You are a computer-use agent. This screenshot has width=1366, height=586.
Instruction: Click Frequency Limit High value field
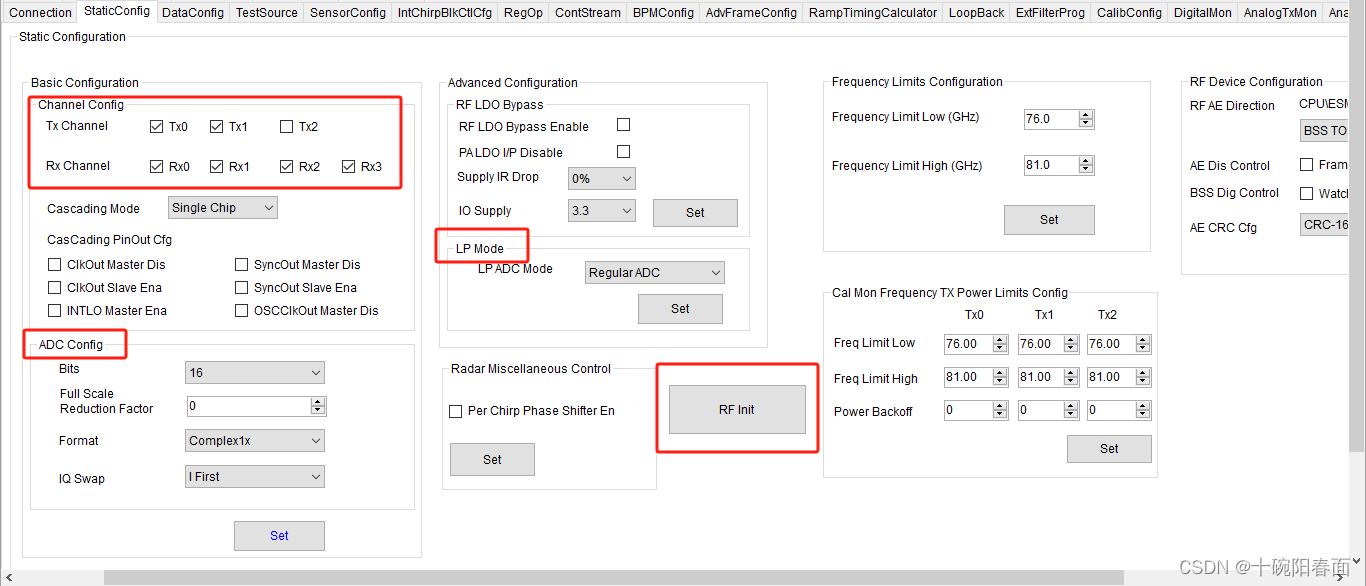tap(1051, 165)
